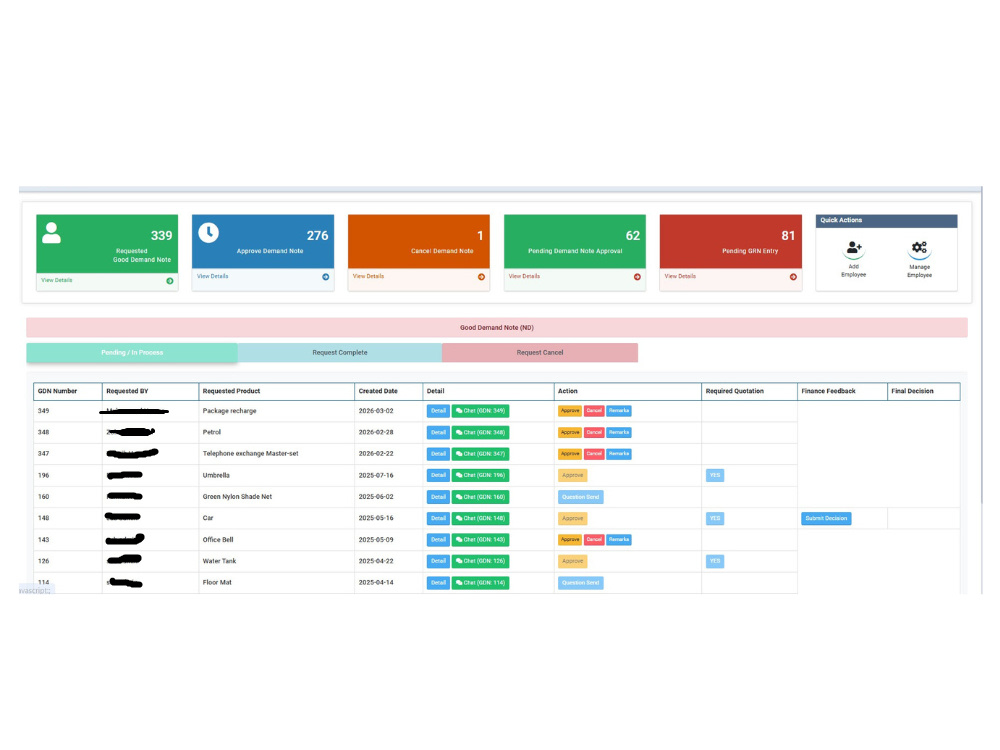Open the Manage Employee gears icon
Viewport: 1000px width, 750px height.
pyautogui.click(x=919, y=248)
